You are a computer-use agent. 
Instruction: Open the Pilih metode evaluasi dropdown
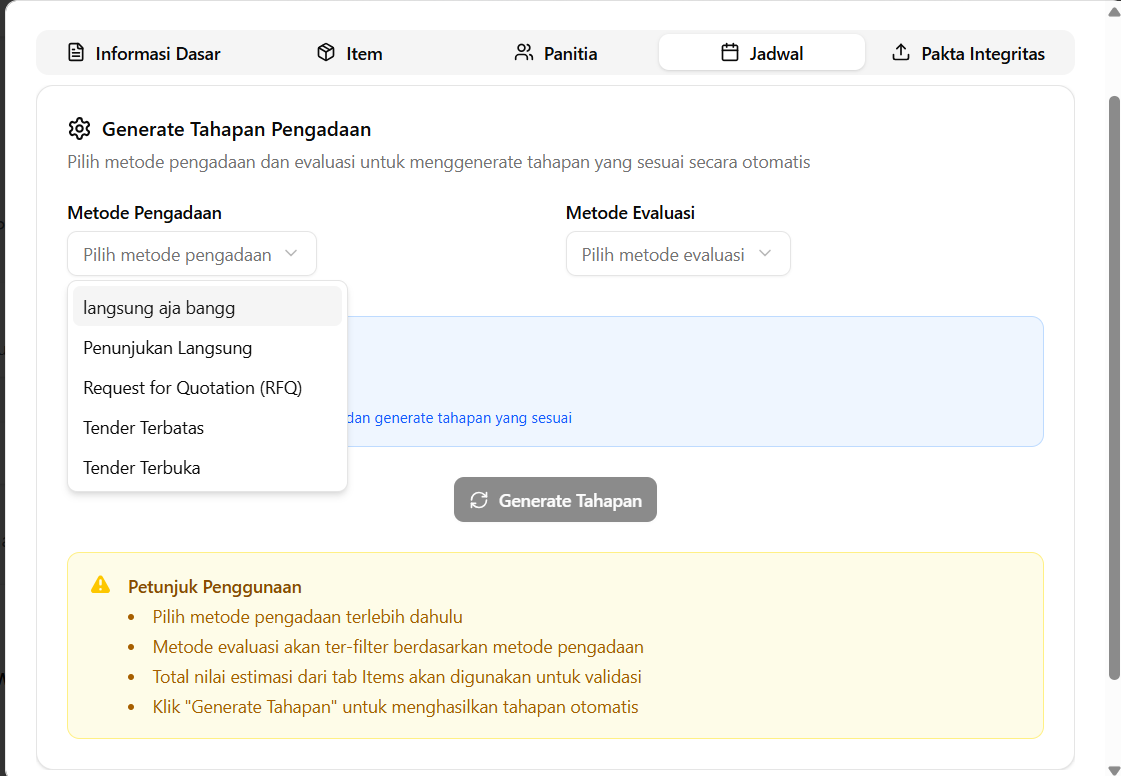click(x=678, y=253)
